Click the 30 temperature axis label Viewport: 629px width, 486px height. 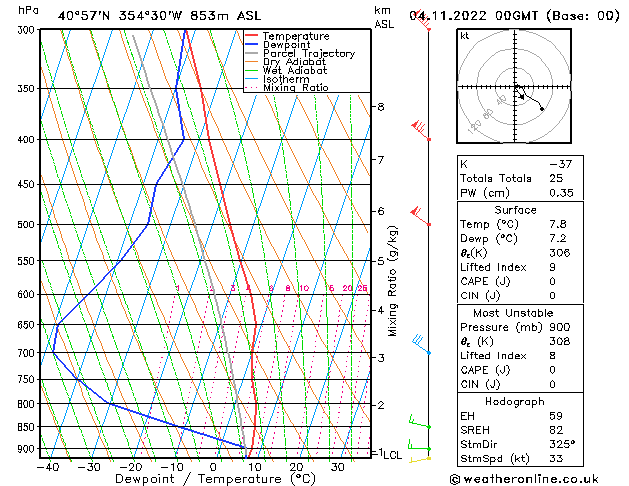tap(337, 468)
